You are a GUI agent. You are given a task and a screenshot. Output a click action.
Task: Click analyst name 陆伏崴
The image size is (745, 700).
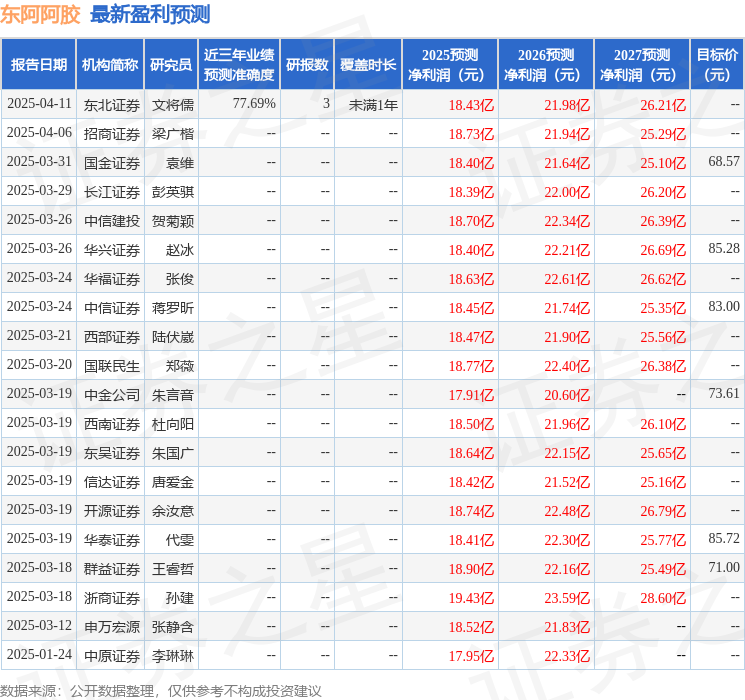tap(173, 337)
